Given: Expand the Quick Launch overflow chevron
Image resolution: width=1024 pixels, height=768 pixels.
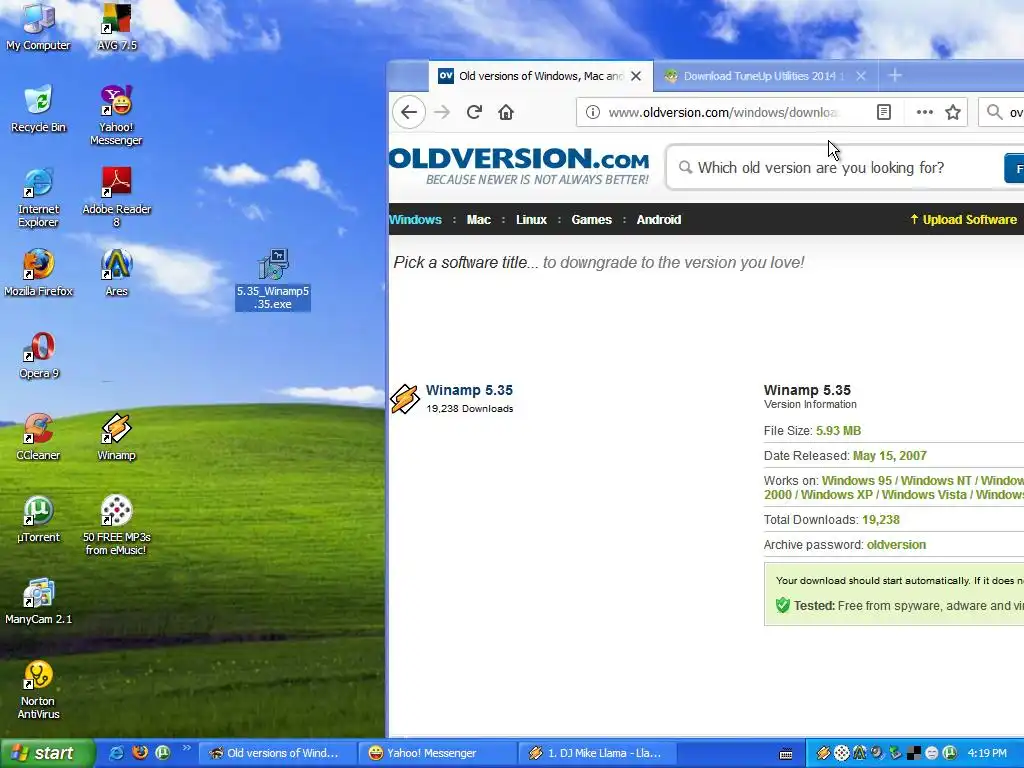Looking at the screenshot, I should (186, 748).
